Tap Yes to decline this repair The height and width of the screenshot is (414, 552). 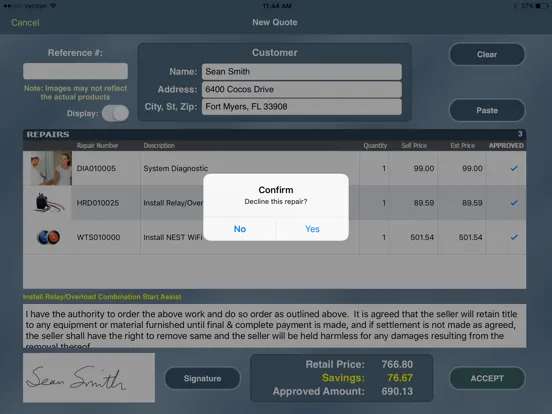click(312, 229)
